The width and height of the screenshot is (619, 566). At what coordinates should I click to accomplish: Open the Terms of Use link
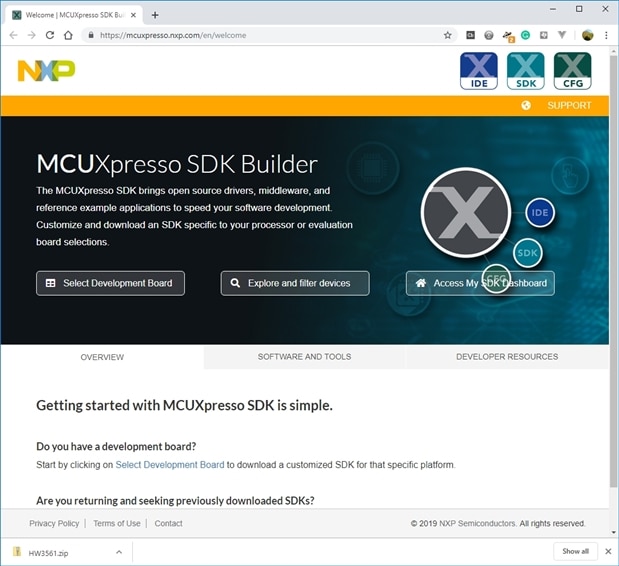pyautogui.click(x=117, y=523)
